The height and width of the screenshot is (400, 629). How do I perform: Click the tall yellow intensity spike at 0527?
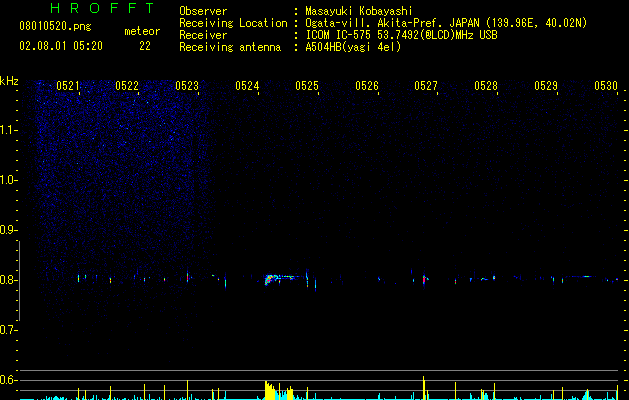point(424,388)
